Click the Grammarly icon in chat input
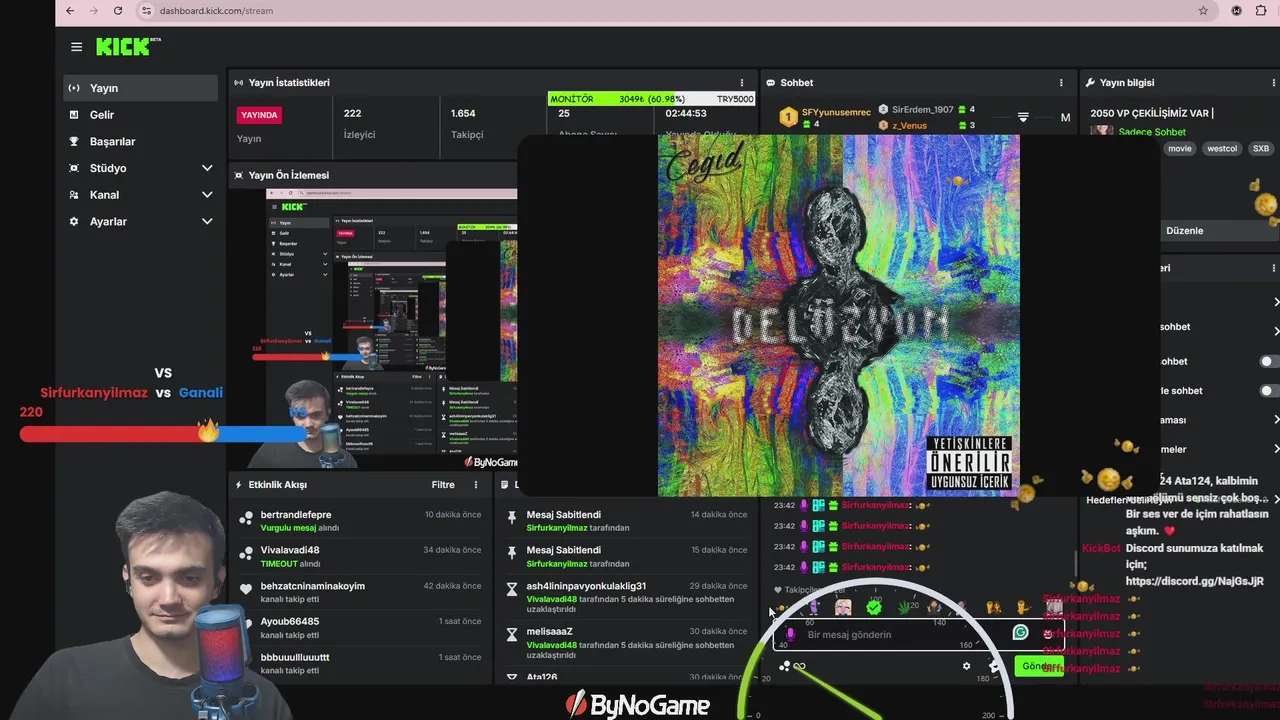The image size is (1280, 720). [1020, 632]
